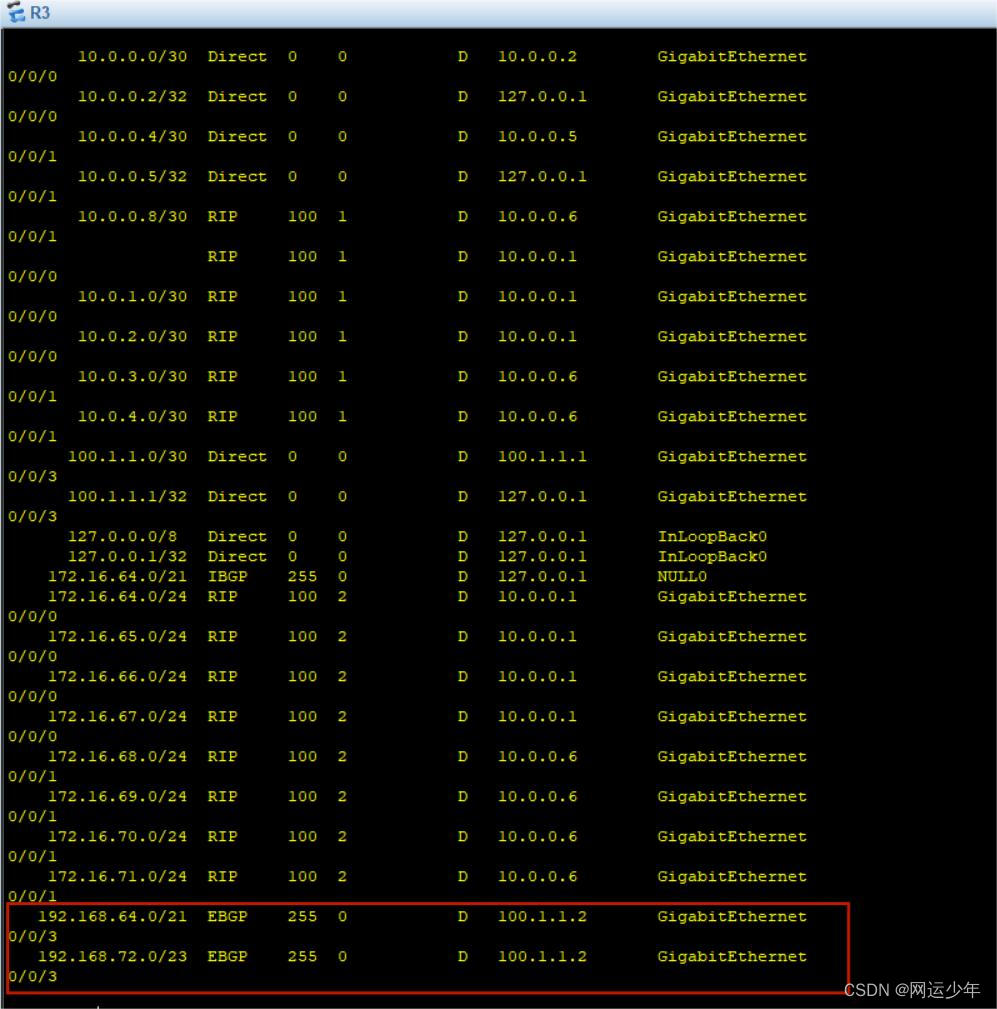Click next hop 10.0.0.5 of 10.0.0.4/30

[x=537, y=136]
